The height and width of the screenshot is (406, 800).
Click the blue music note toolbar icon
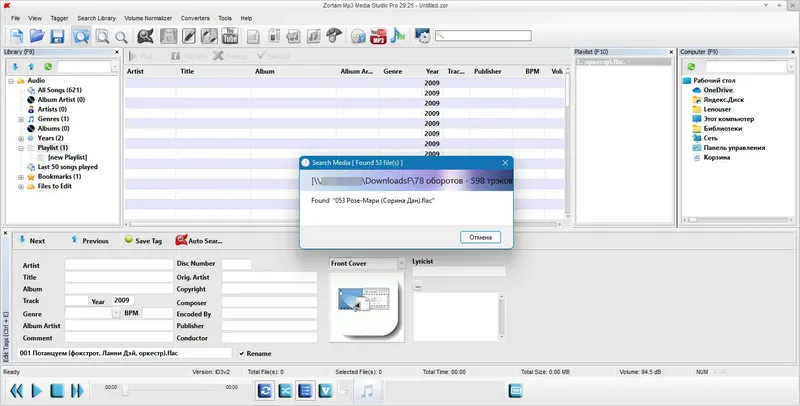(397, 36)
